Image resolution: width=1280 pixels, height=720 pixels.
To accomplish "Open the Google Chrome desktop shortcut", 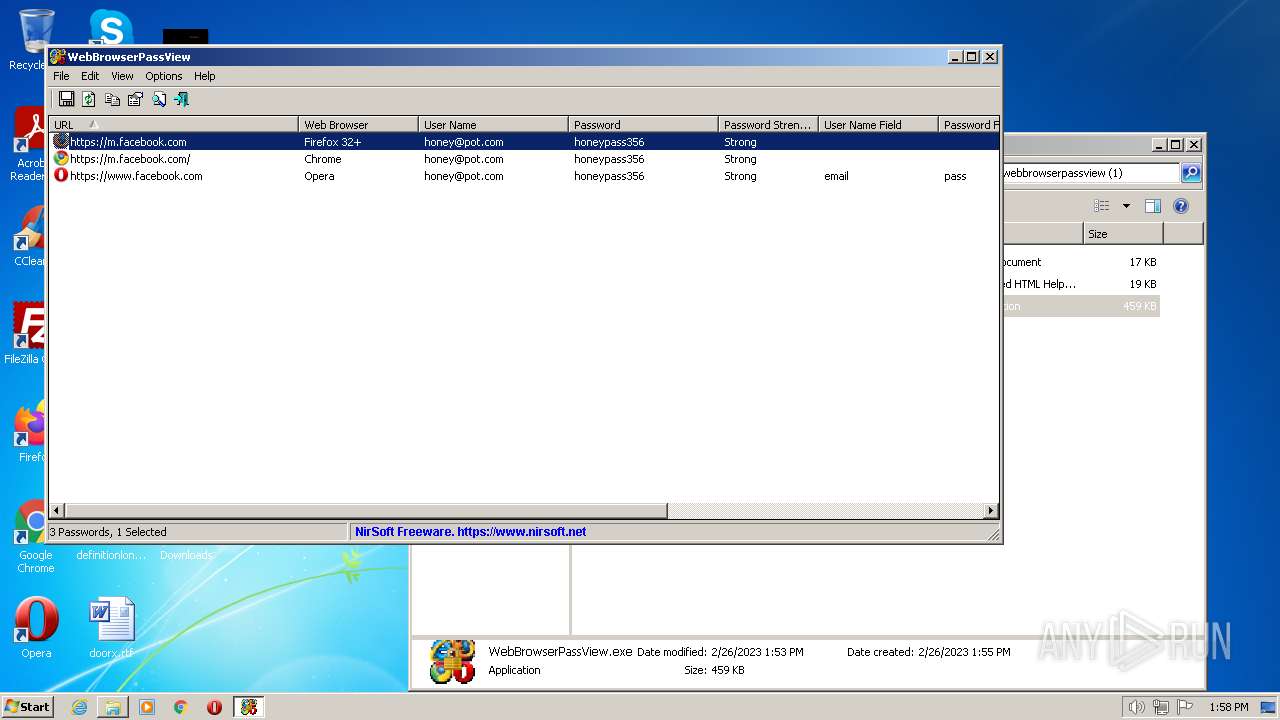I will [x=36, y=537].
